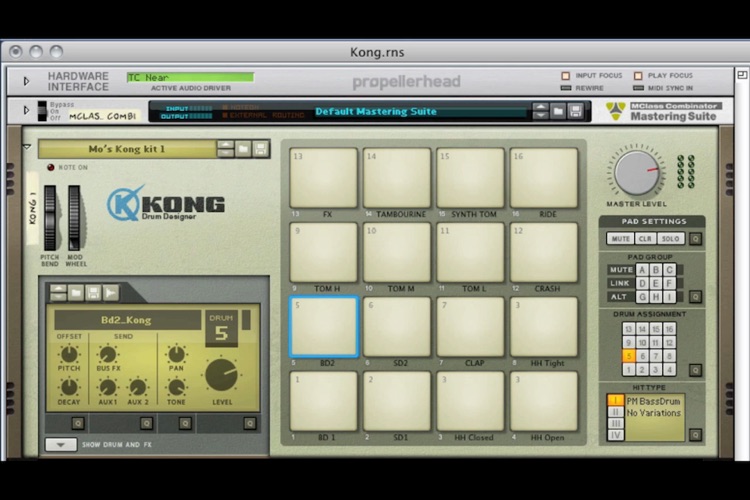Click the Drum 5 number display
Viewport: 750px width, 500px height.
[221, 329]
